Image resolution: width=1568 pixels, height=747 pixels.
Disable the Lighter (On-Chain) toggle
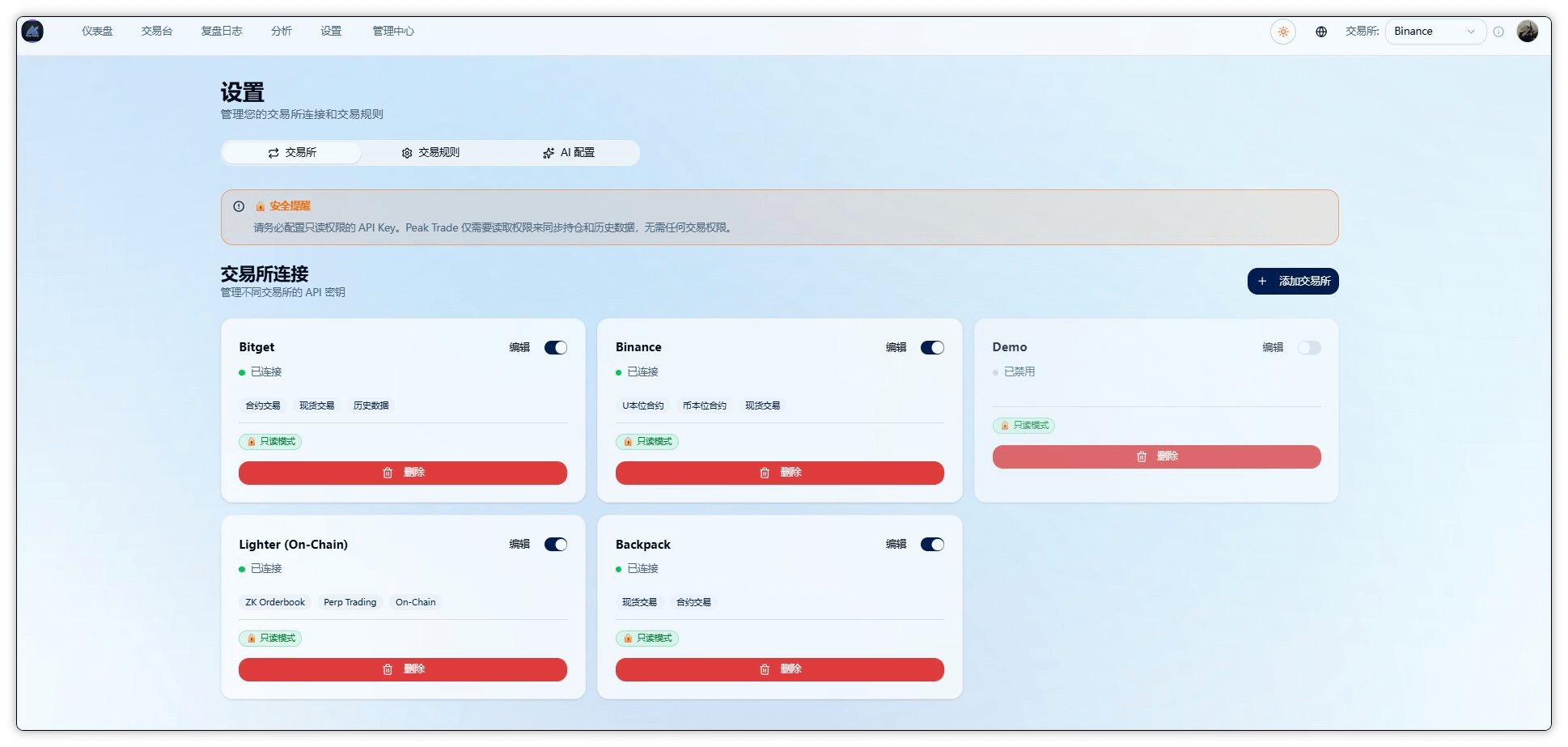pyautogui.click(x=556, y=545)
